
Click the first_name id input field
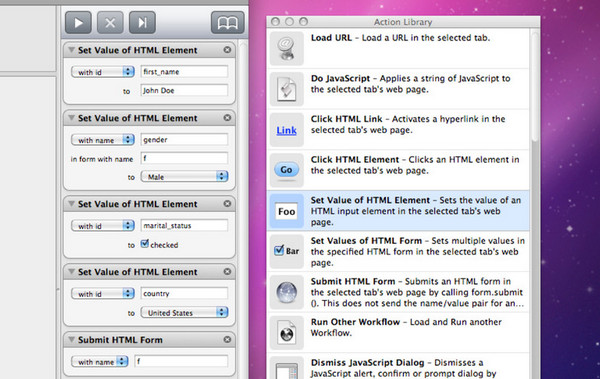coord(184,72)
